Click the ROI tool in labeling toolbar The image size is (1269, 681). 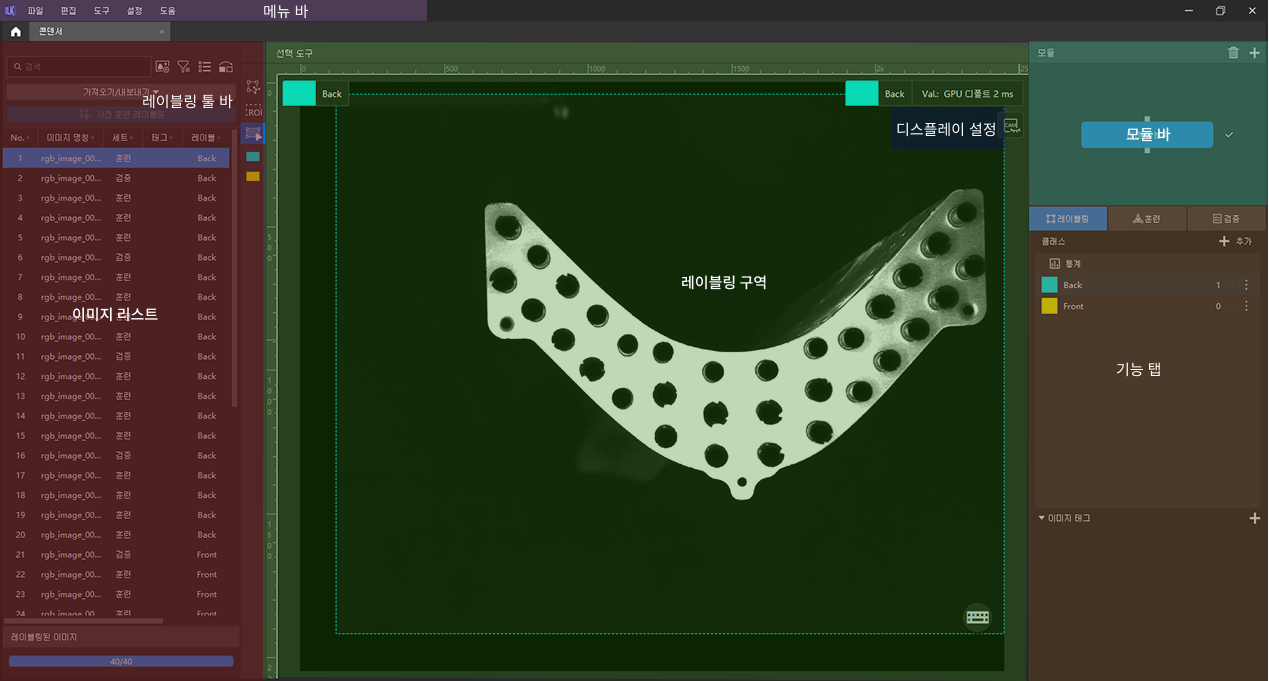click(x=253, y=112)
